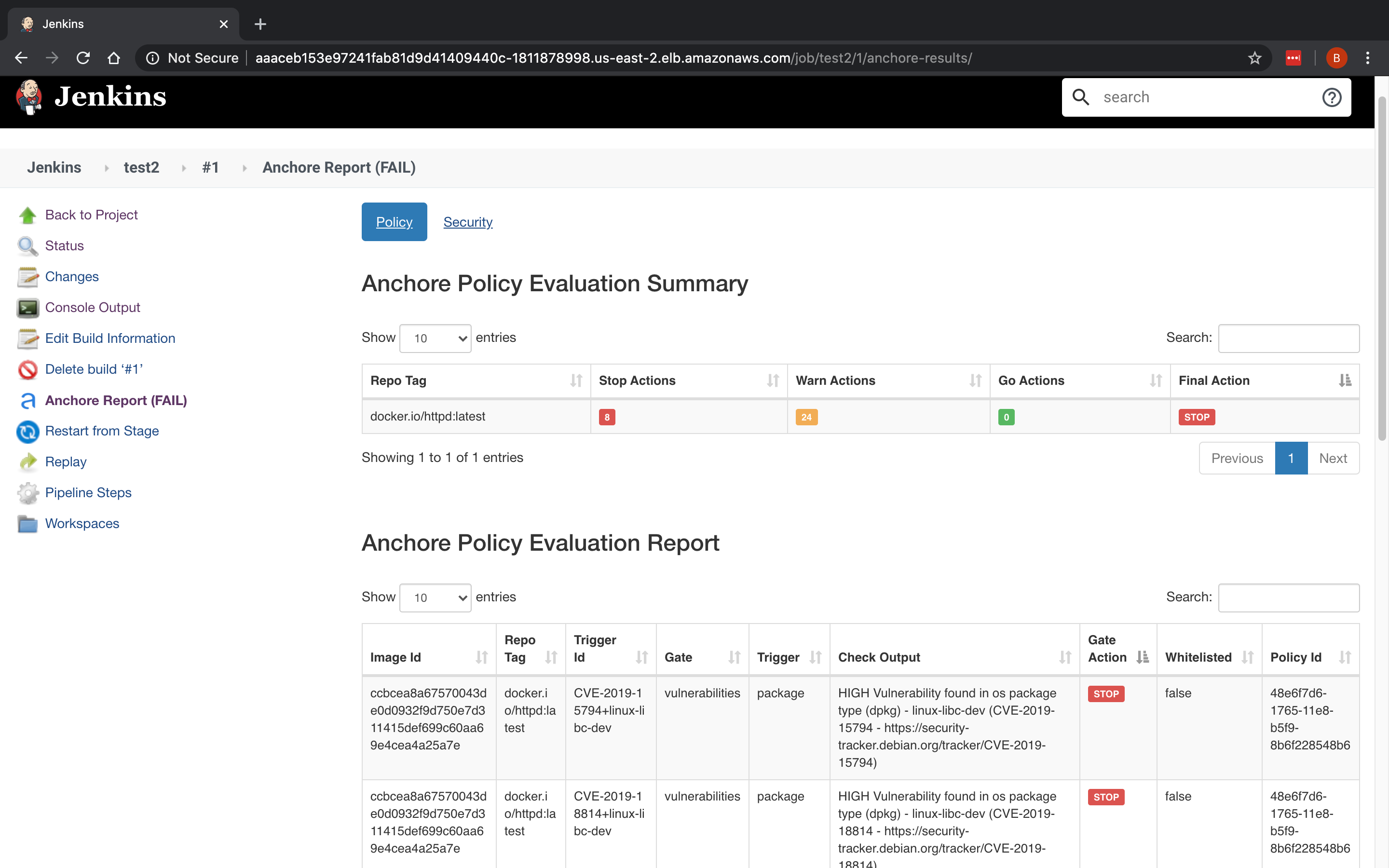Click the Restart from Stage icon
This screenshot has width=1389, height=868.
click(x=27, y=432)
